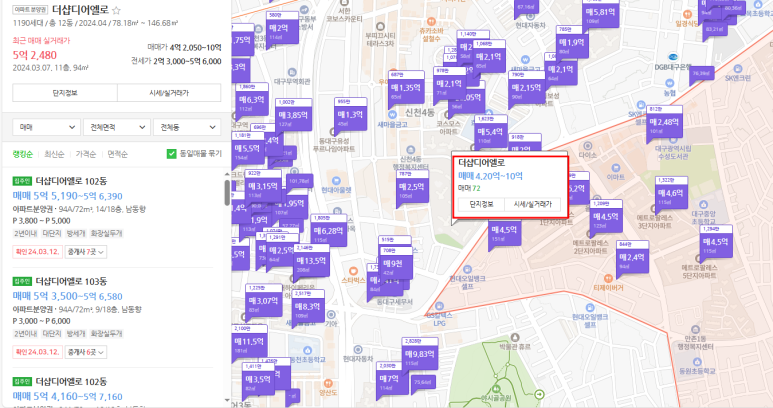Screen dimensions: 773x408
Task: Sort listings by 최신순
Action: pyautogui.click(x=54, y=154)
